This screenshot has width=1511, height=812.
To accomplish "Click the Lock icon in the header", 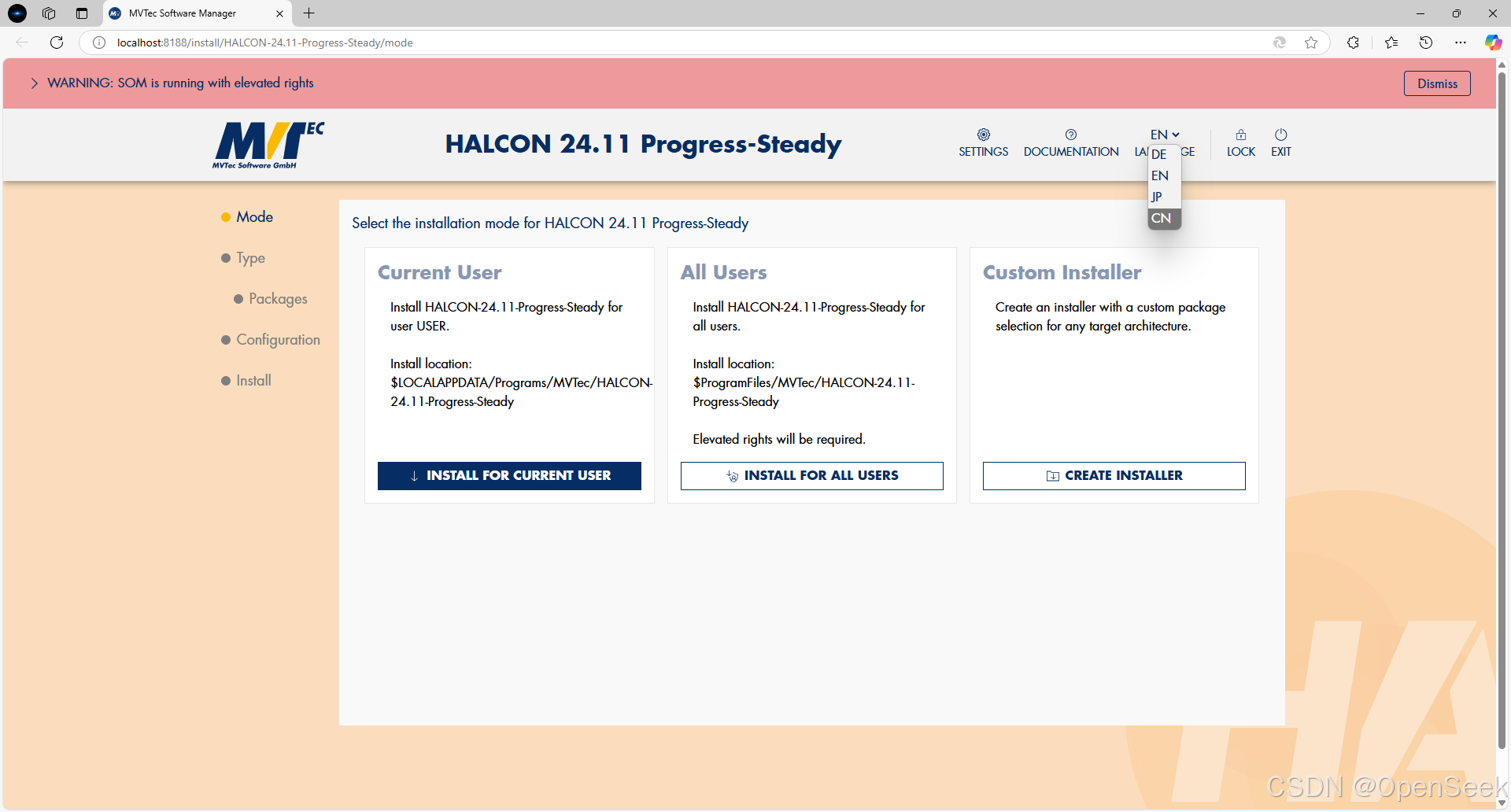I will pyautogui.click(x=1239, y=142).
